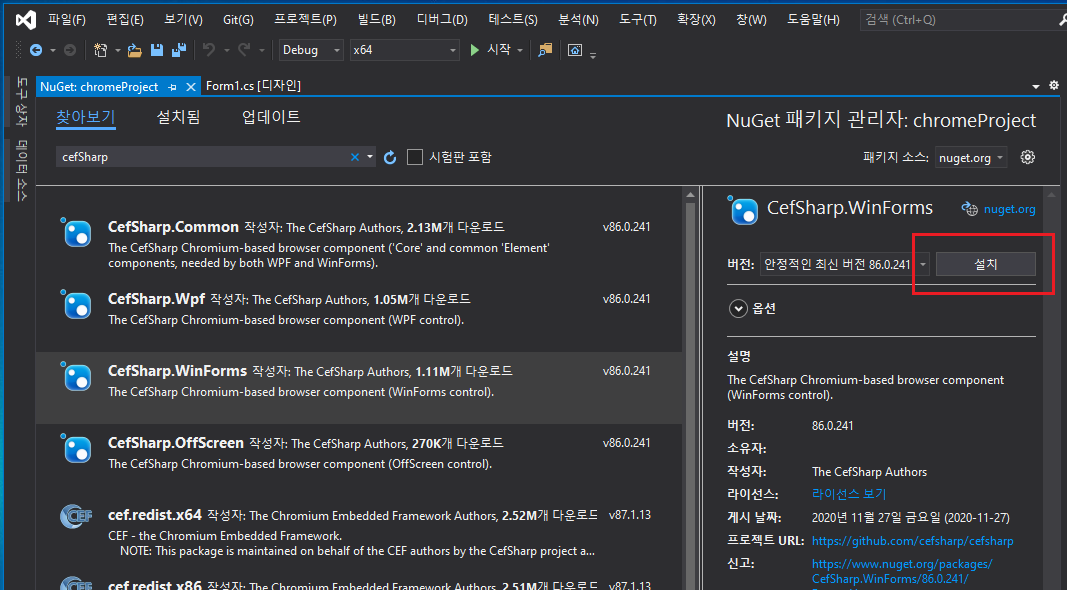
Task: Open the 파일(F) menu
Action: point(67,20)
